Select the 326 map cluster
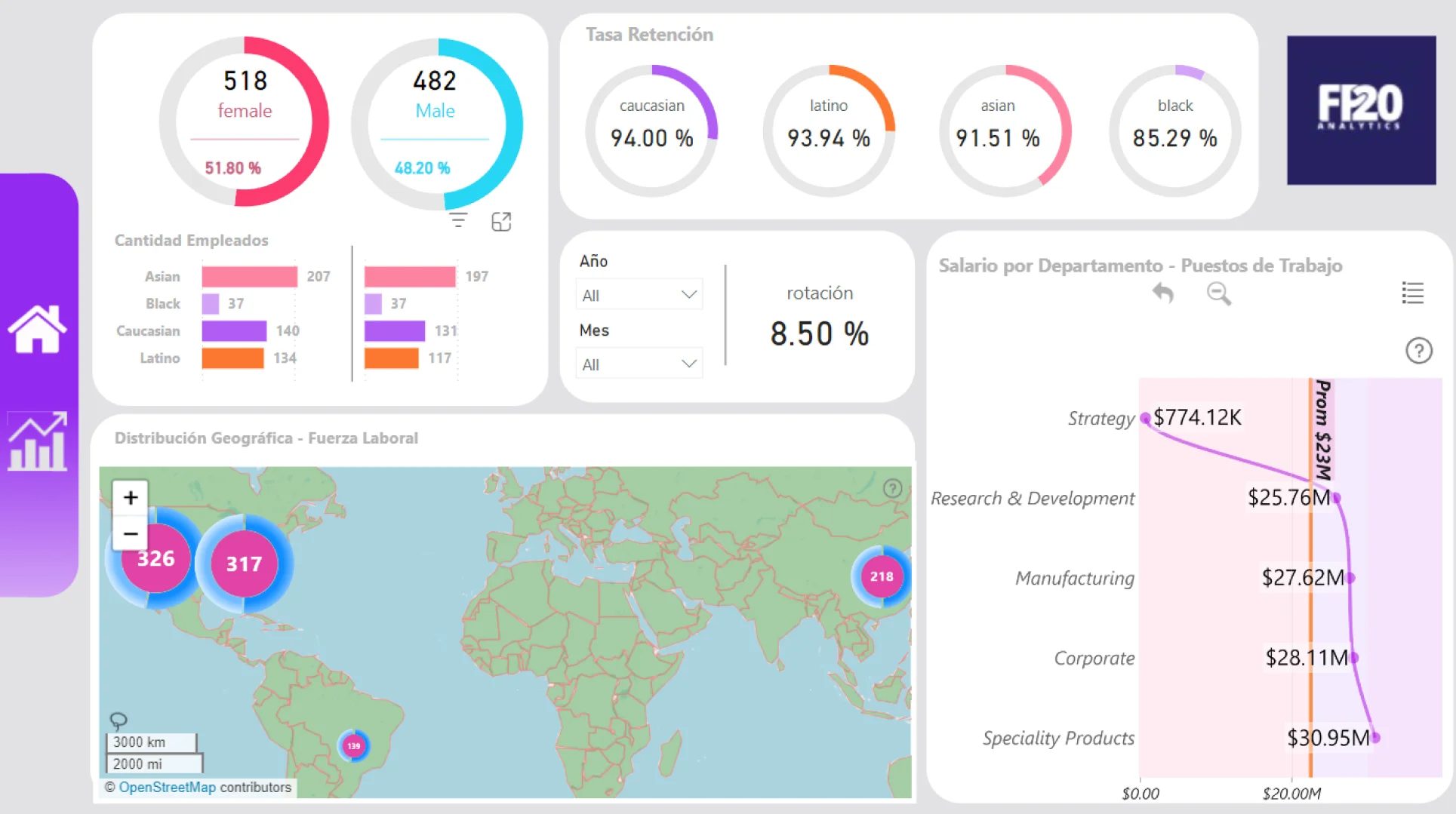This screenshot has height=814, width=1456. coord(155,558)
